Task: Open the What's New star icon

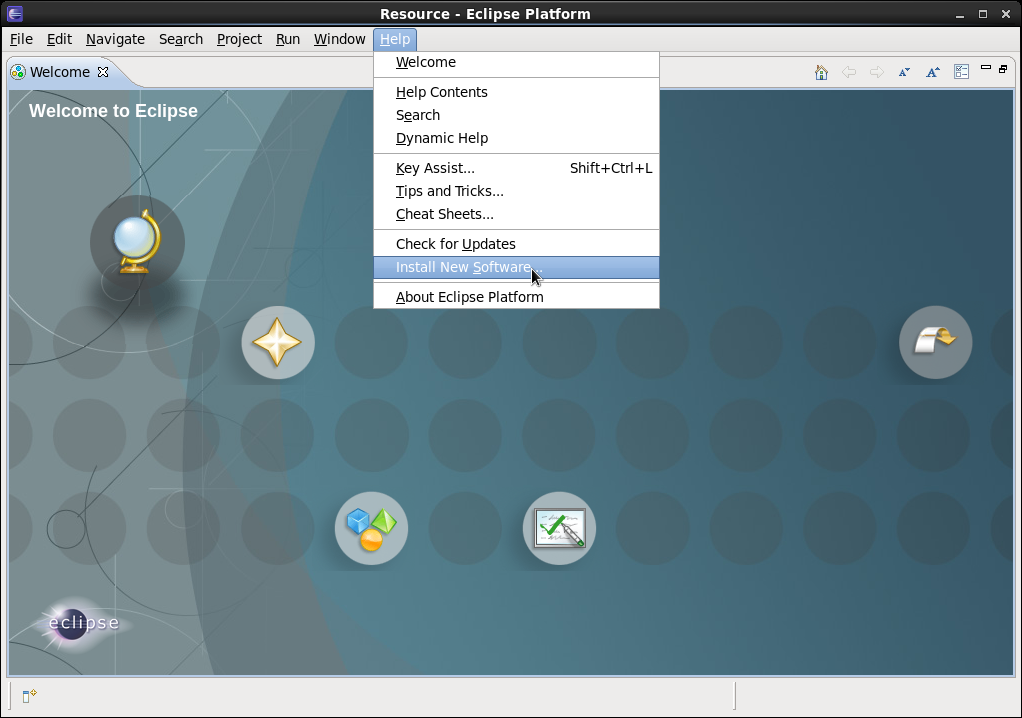Action: tap(278, 343)
